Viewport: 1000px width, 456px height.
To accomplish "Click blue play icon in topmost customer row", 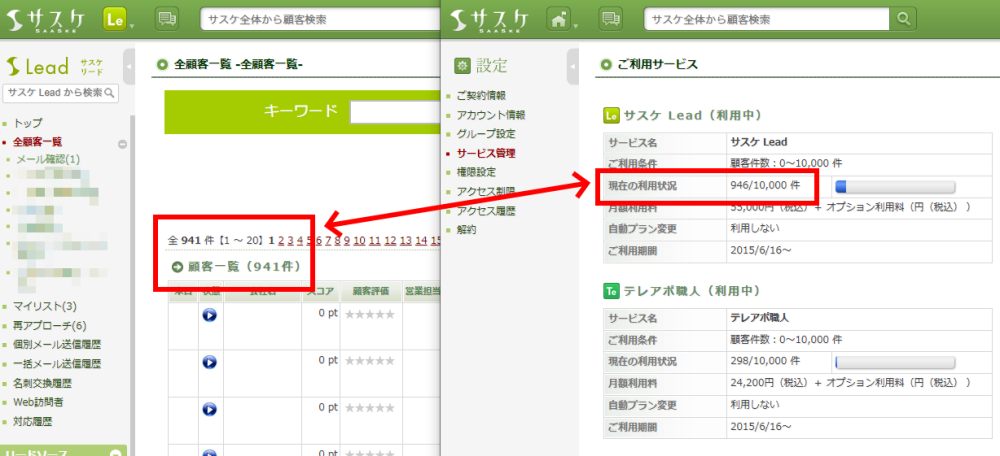I will (209, 315).
